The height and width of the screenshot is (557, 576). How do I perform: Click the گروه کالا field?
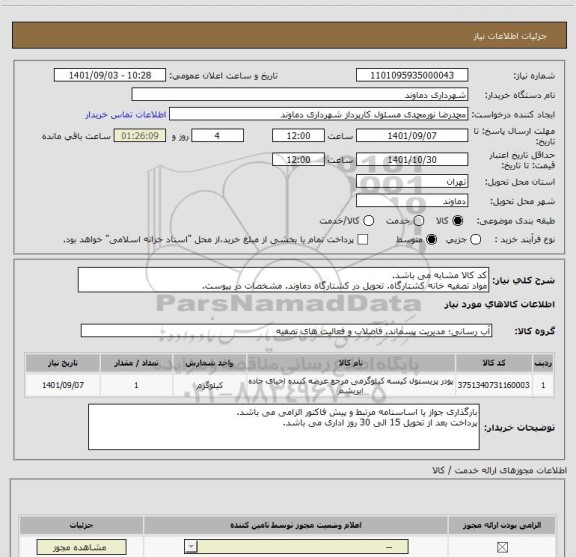click(x=286, y=331)
